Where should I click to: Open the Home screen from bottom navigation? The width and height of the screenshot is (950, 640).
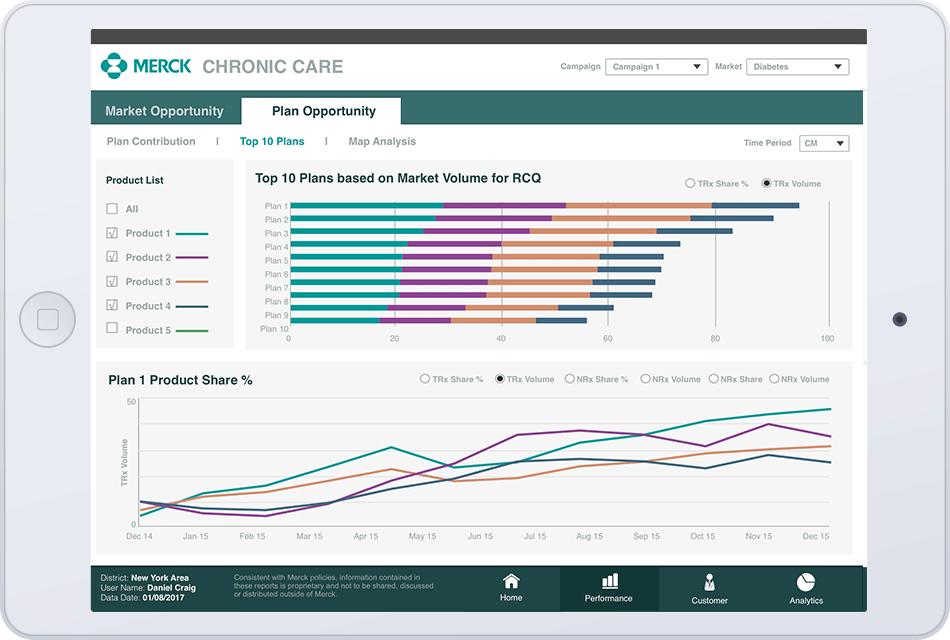(511, 588)
